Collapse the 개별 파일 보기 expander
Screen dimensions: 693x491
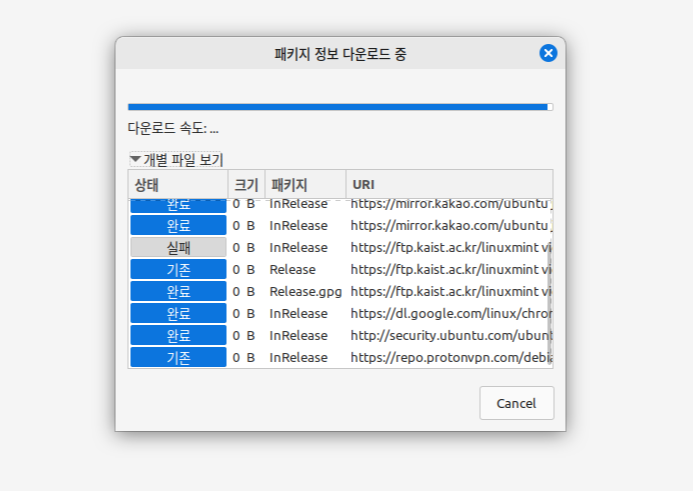pos(176,160)
